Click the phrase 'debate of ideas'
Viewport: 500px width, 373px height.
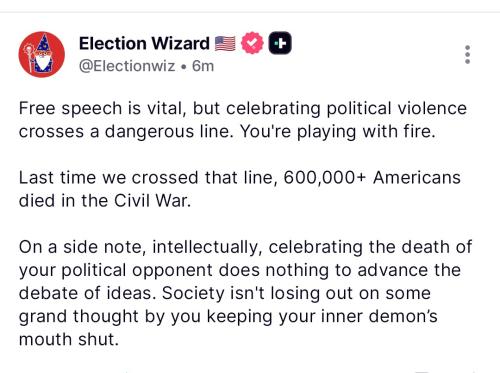(87, 293)
